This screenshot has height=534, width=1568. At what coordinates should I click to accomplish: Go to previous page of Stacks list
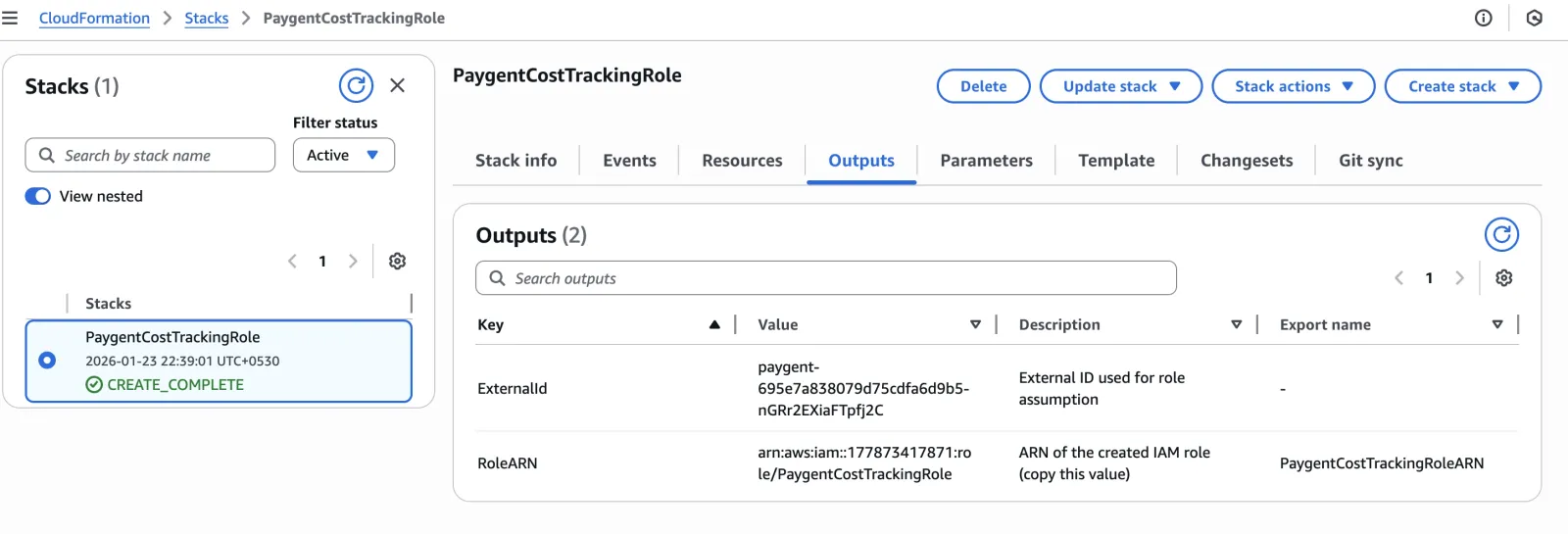click(292, 261)
